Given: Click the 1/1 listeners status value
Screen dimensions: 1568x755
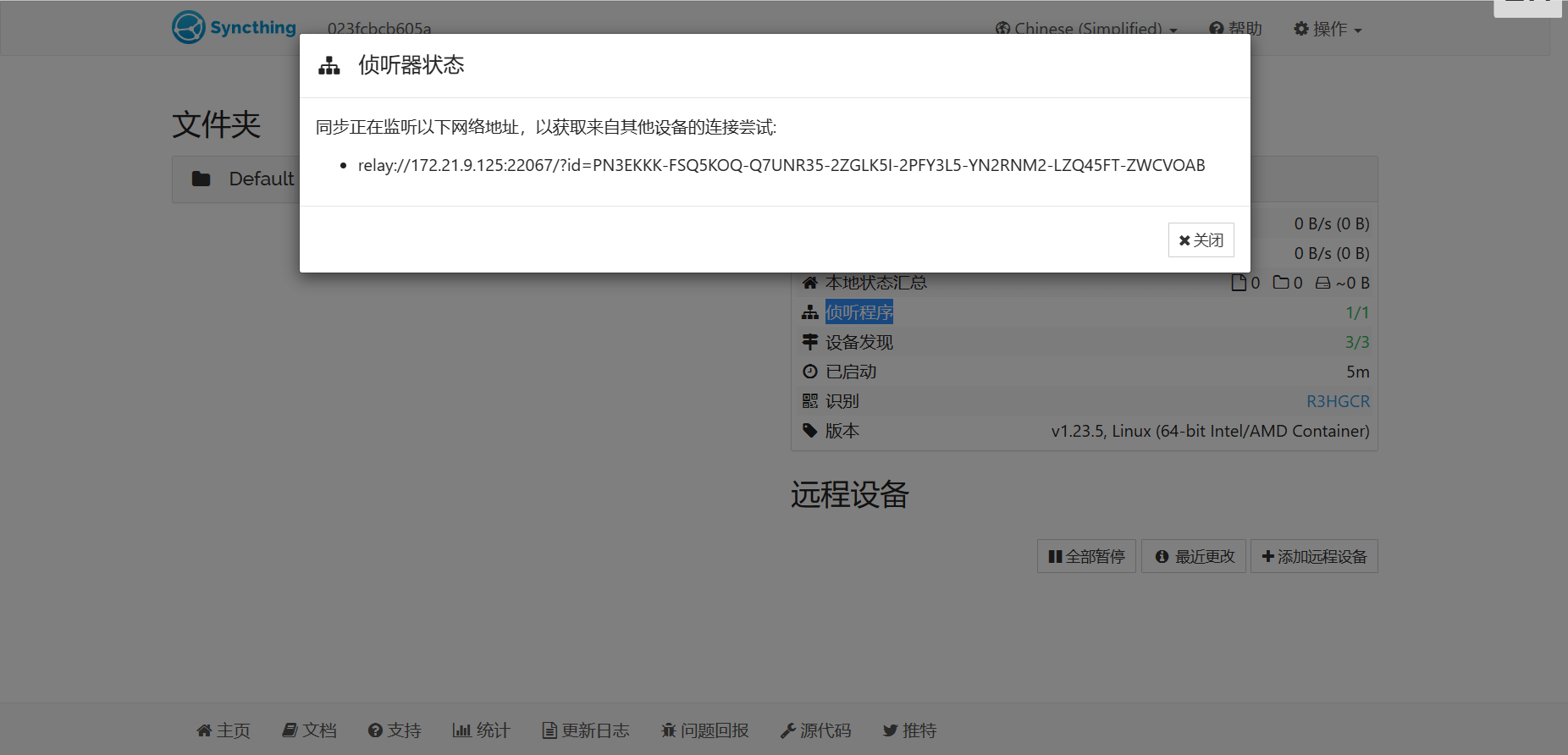Looking at the screenshot, I should coord(1356,312).
